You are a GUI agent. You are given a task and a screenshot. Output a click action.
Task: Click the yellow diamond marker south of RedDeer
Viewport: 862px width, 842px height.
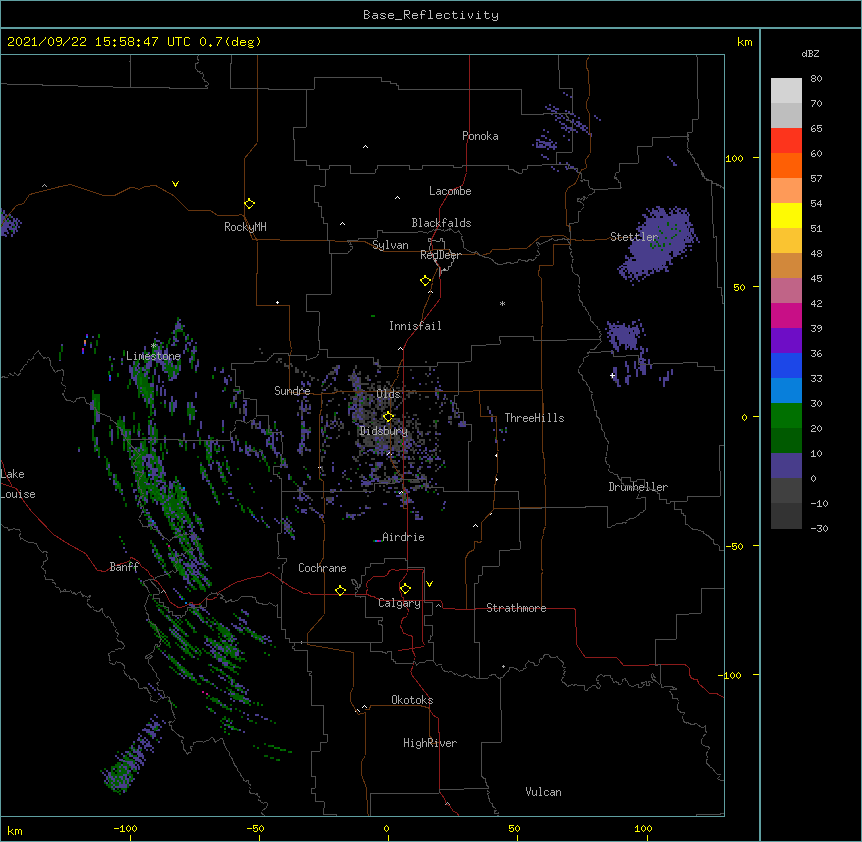[x=425, y=281]
